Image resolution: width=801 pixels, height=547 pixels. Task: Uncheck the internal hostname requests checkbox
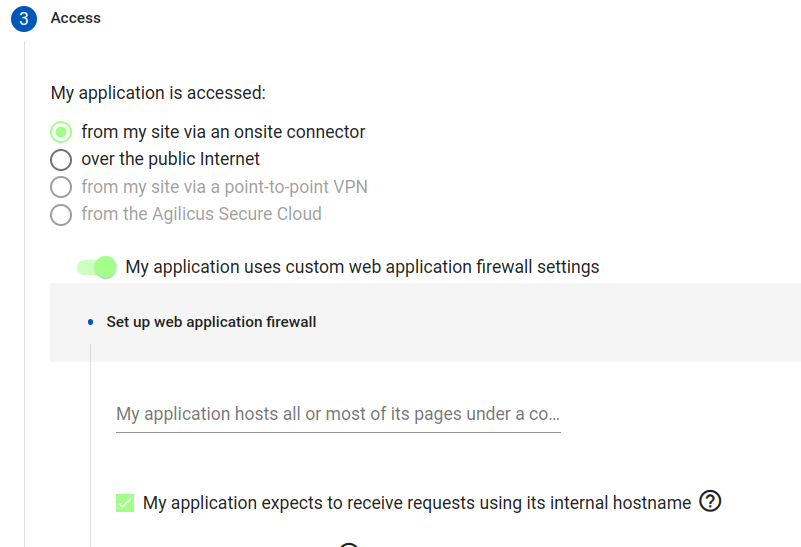125,503
